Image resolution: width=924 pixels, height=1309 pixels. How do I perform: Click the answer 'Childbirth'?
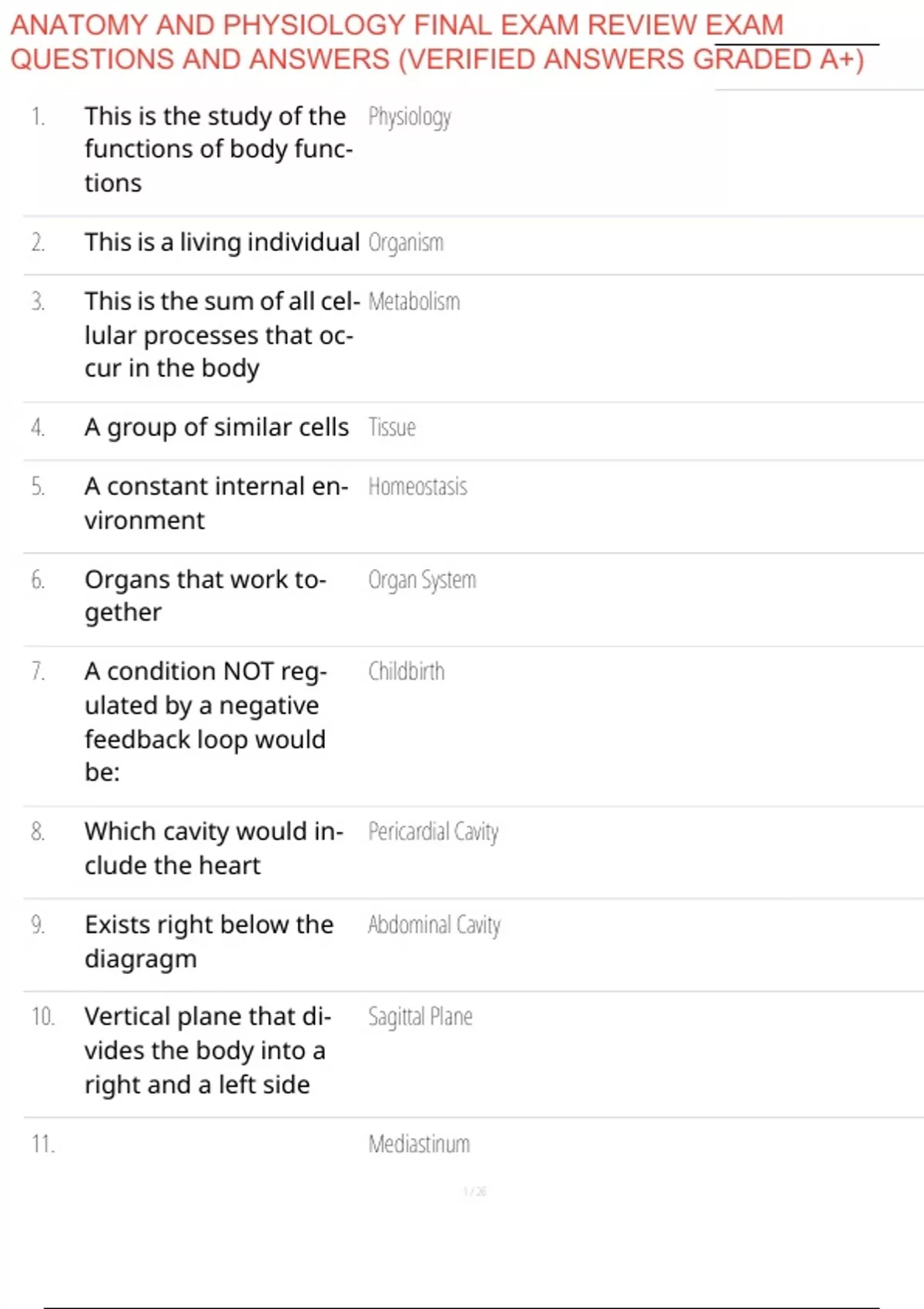407,671
